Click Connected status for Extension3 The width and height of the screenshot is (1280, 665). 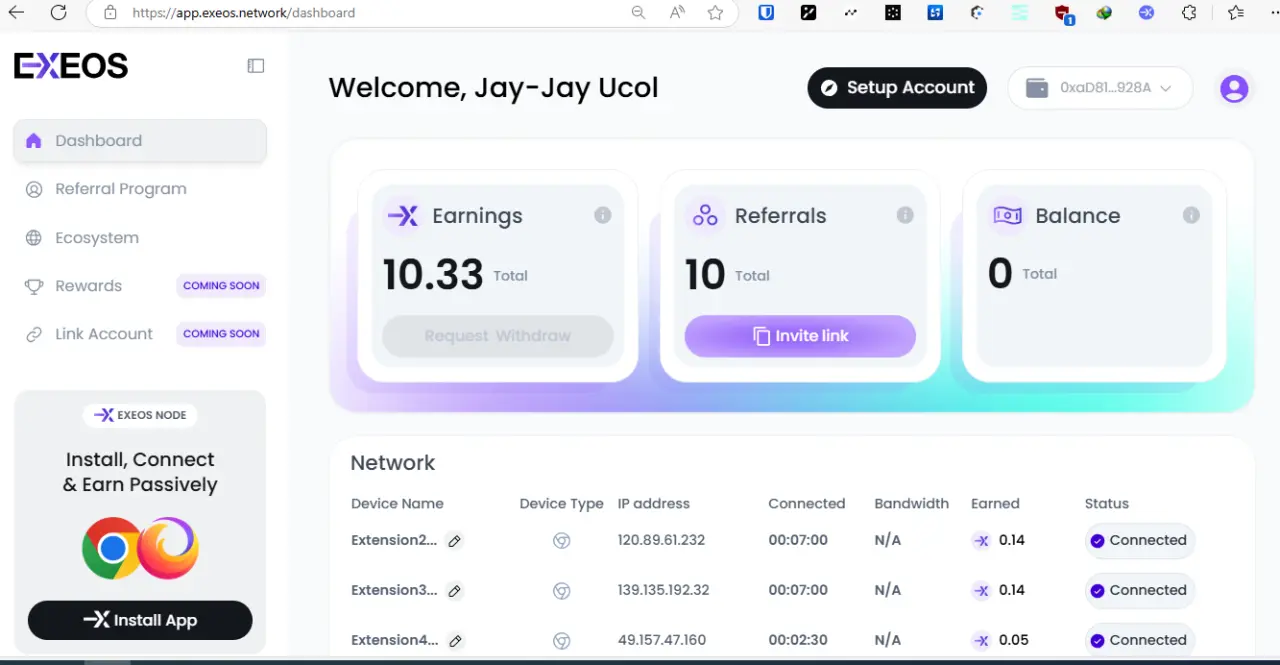[1139, 591]
